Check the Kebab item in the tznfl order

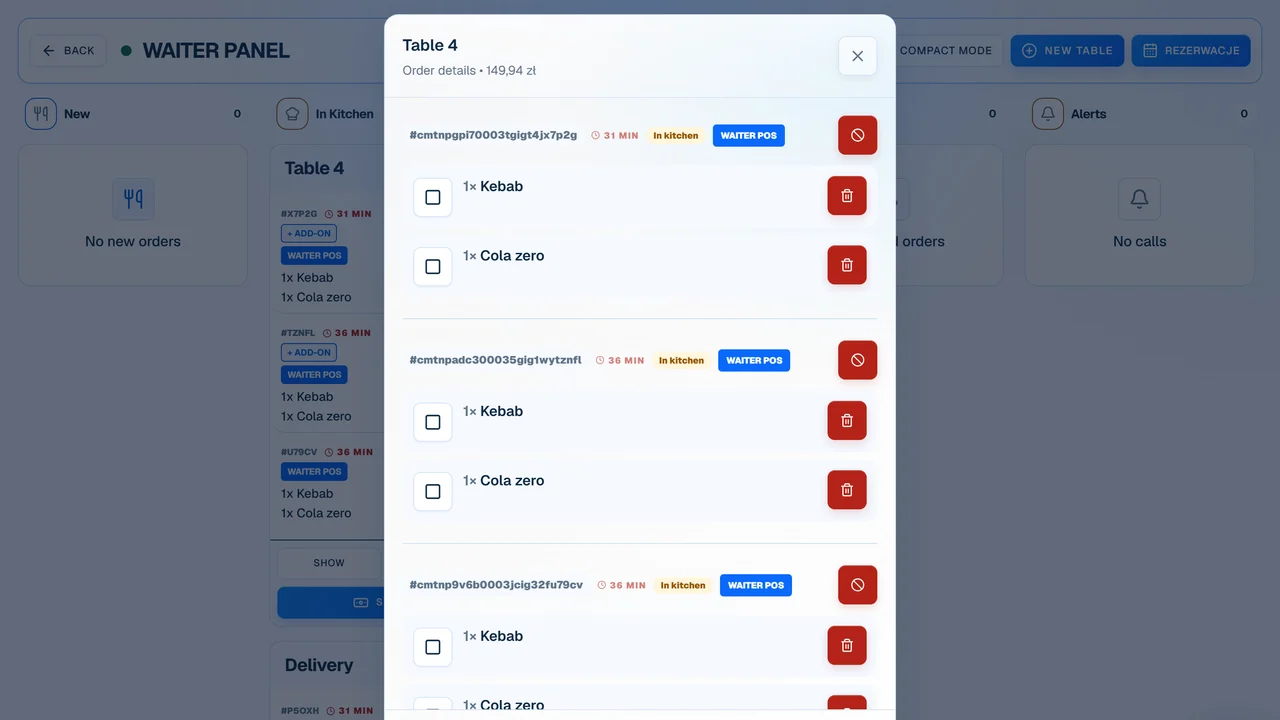(433, 422)
